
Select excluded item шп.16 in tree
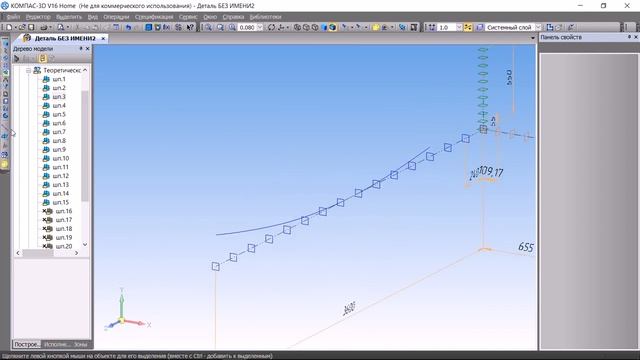[x=64, y=211]
